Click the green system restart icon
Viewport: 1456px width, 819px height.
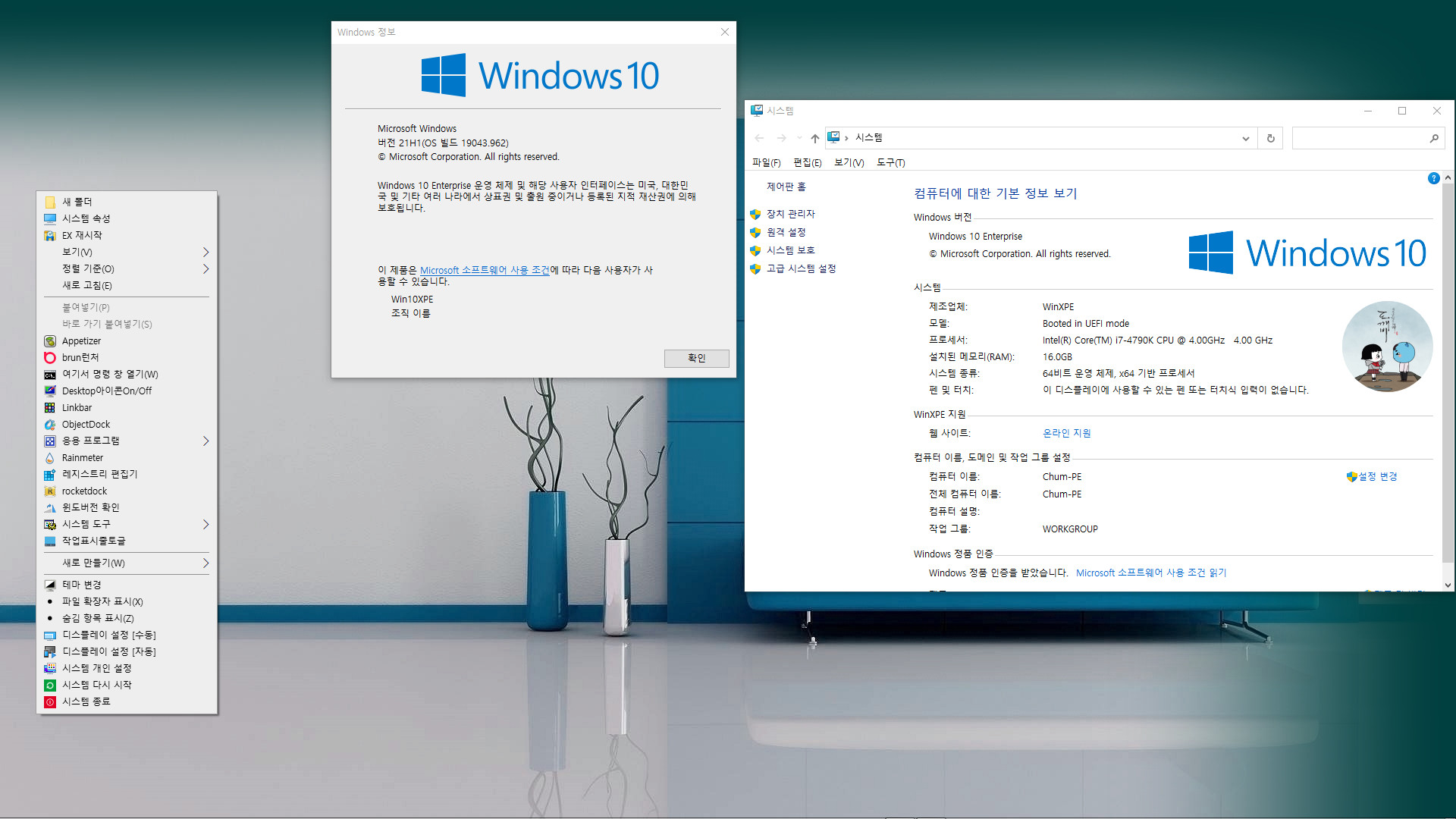point(50,686)
